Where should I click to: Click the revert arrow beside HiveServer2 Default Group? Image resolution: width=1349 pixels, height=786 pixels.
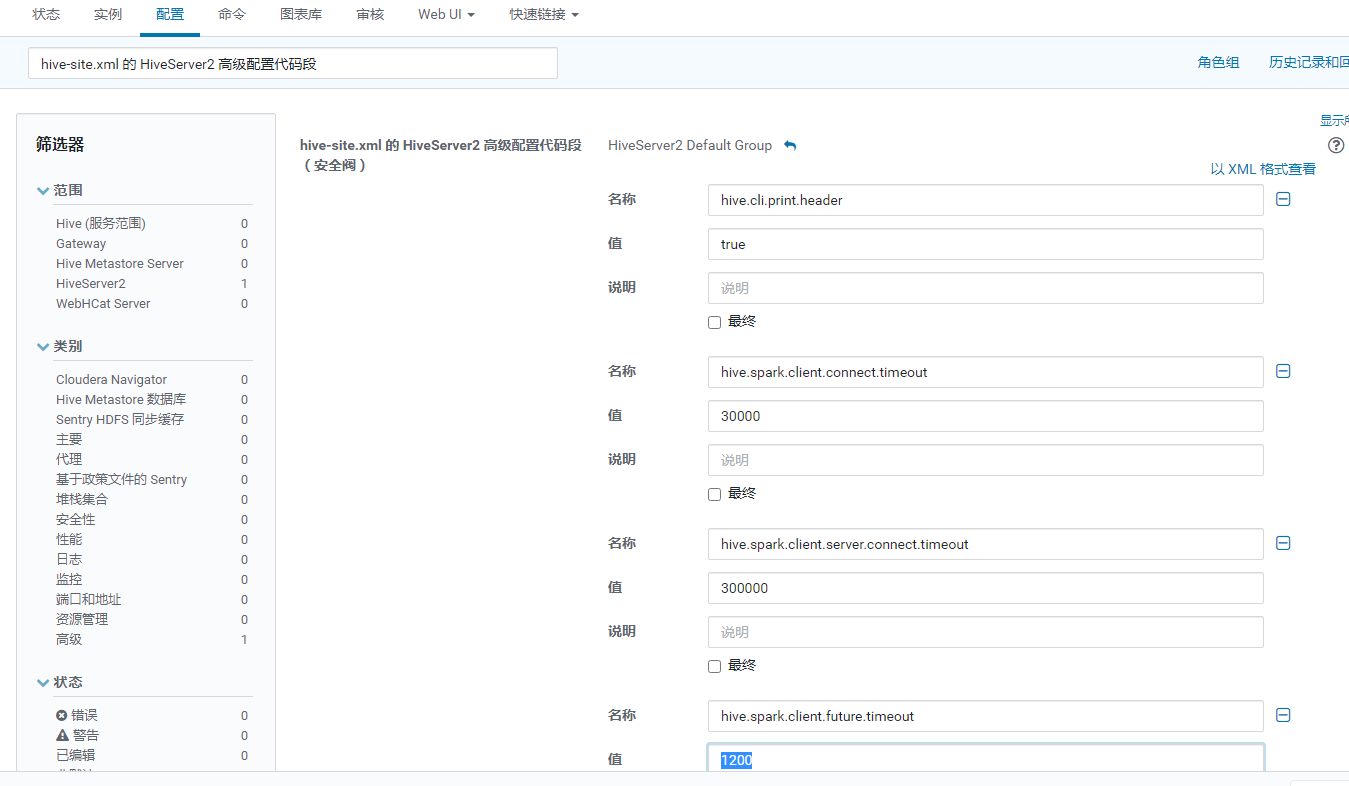coord(789,145)
